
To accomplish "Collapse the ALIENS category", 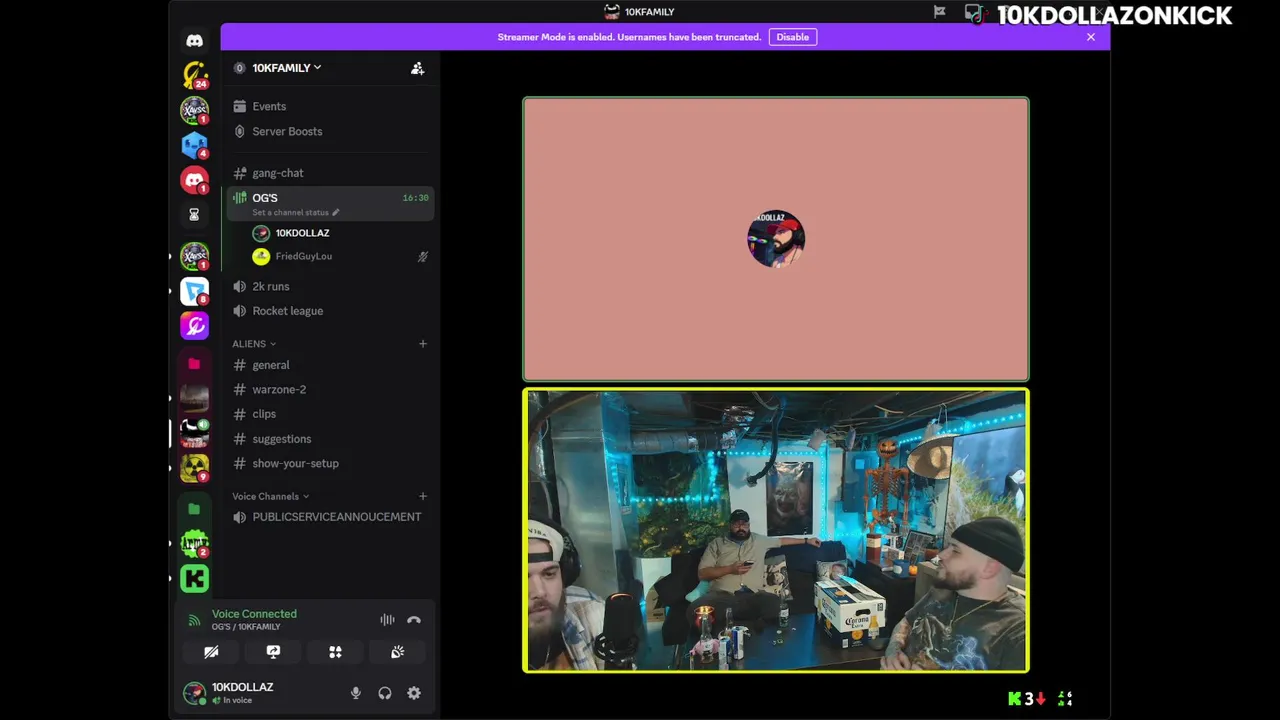I will point(254,344).
